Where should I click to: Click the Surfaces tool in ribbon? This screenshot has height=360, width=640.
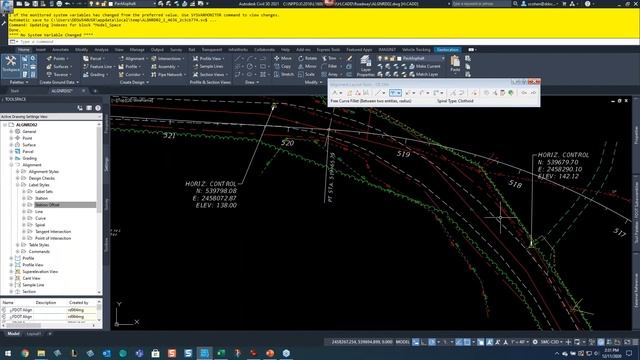click(x=59, y=67)
